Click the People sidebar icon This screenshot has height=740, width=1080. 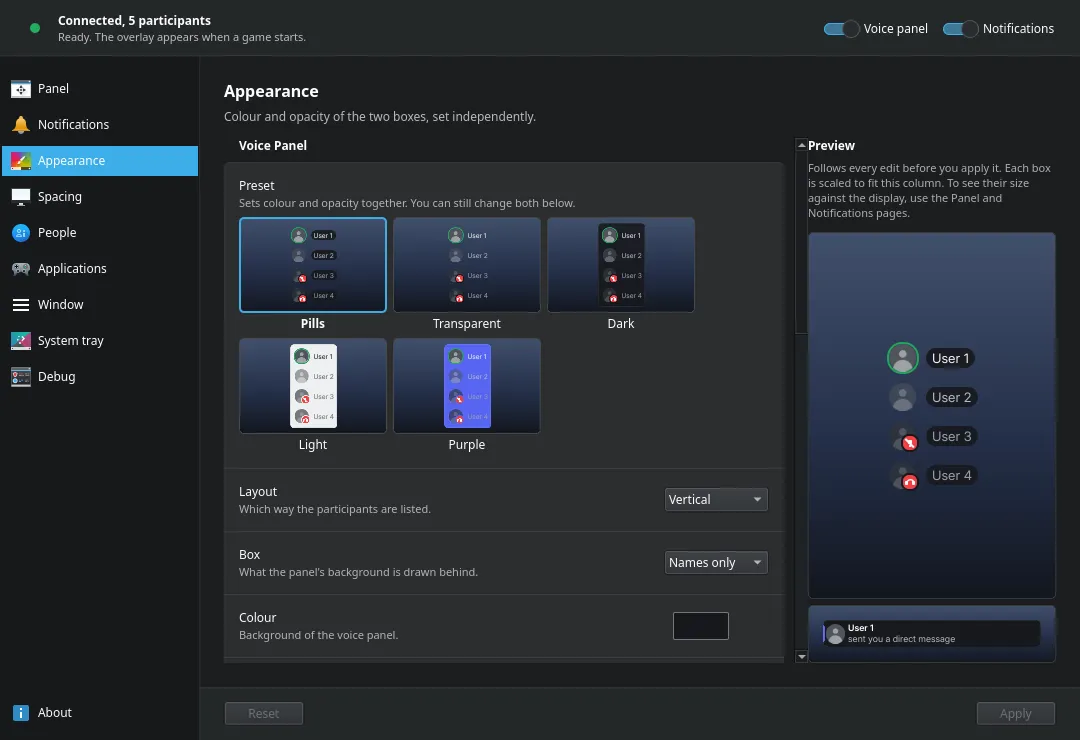coord(21,233)
